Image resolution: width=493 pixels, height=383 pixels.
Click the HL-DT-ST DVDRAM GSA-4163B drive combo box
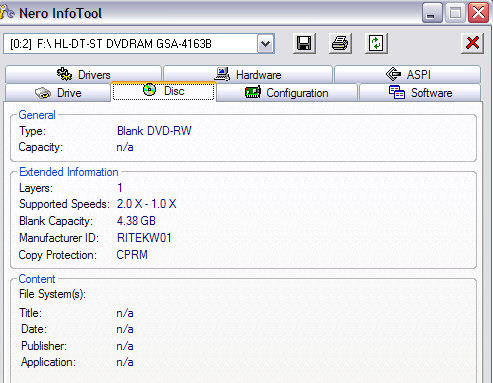[x=139, y=43]
